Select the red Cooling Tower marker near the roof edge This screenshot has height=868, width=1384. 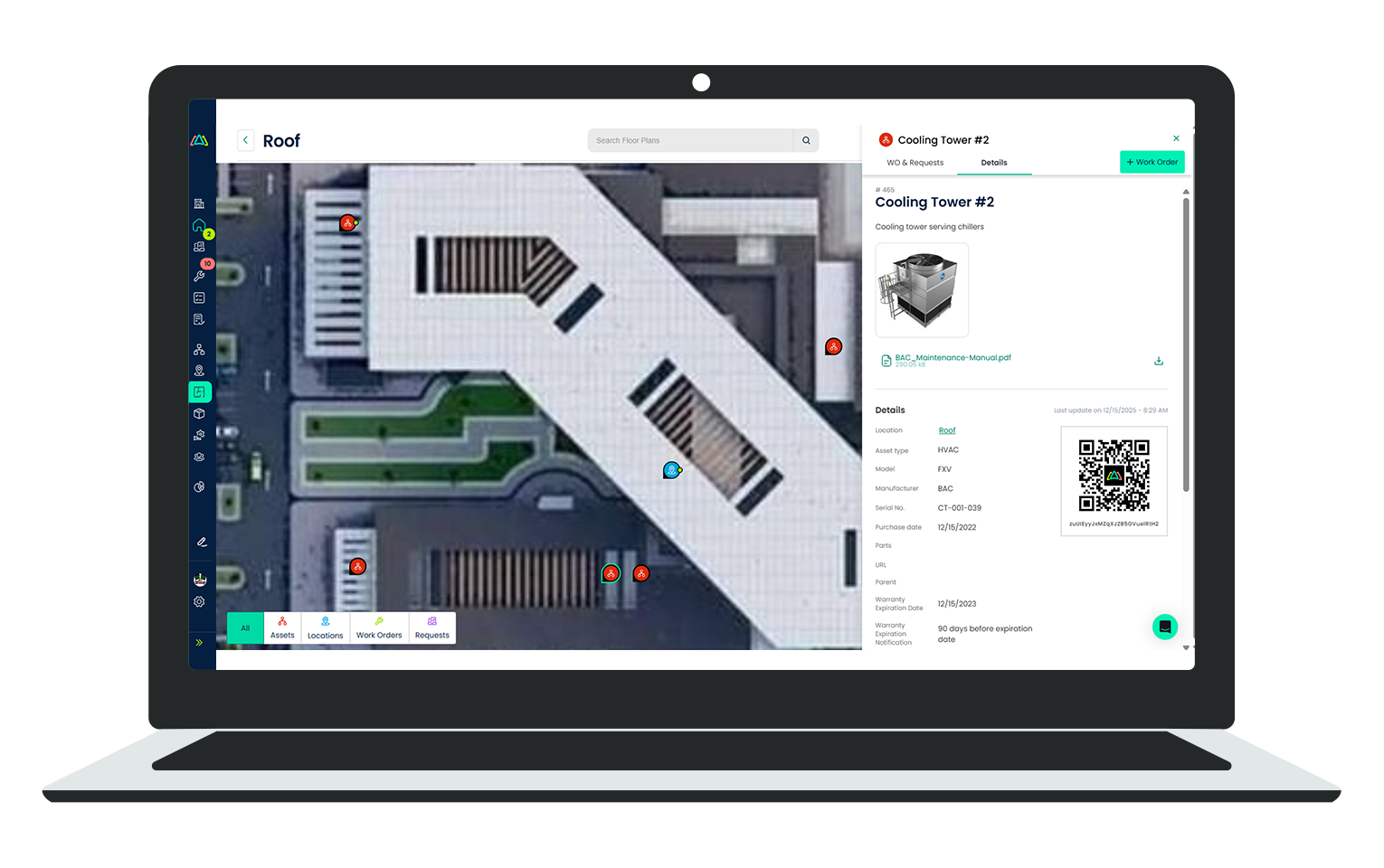[x=832, y=346]
